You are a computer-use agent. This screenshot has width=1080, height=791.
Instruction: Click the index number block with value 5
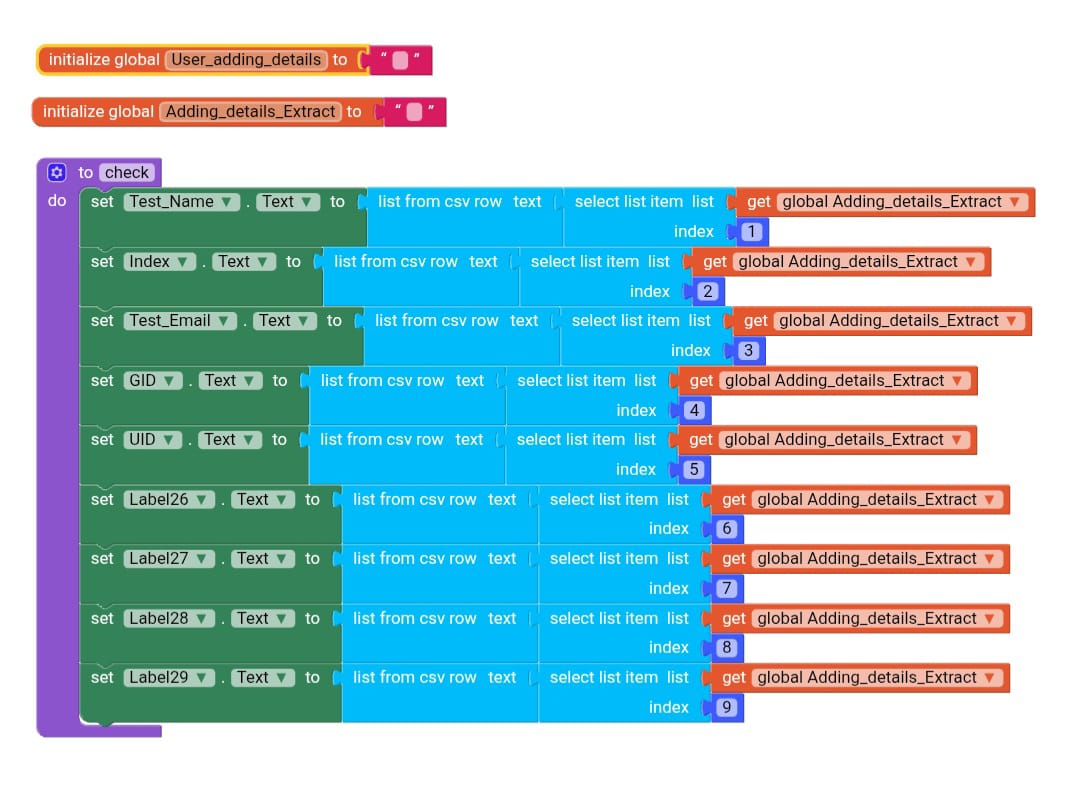tap(694, 470)
